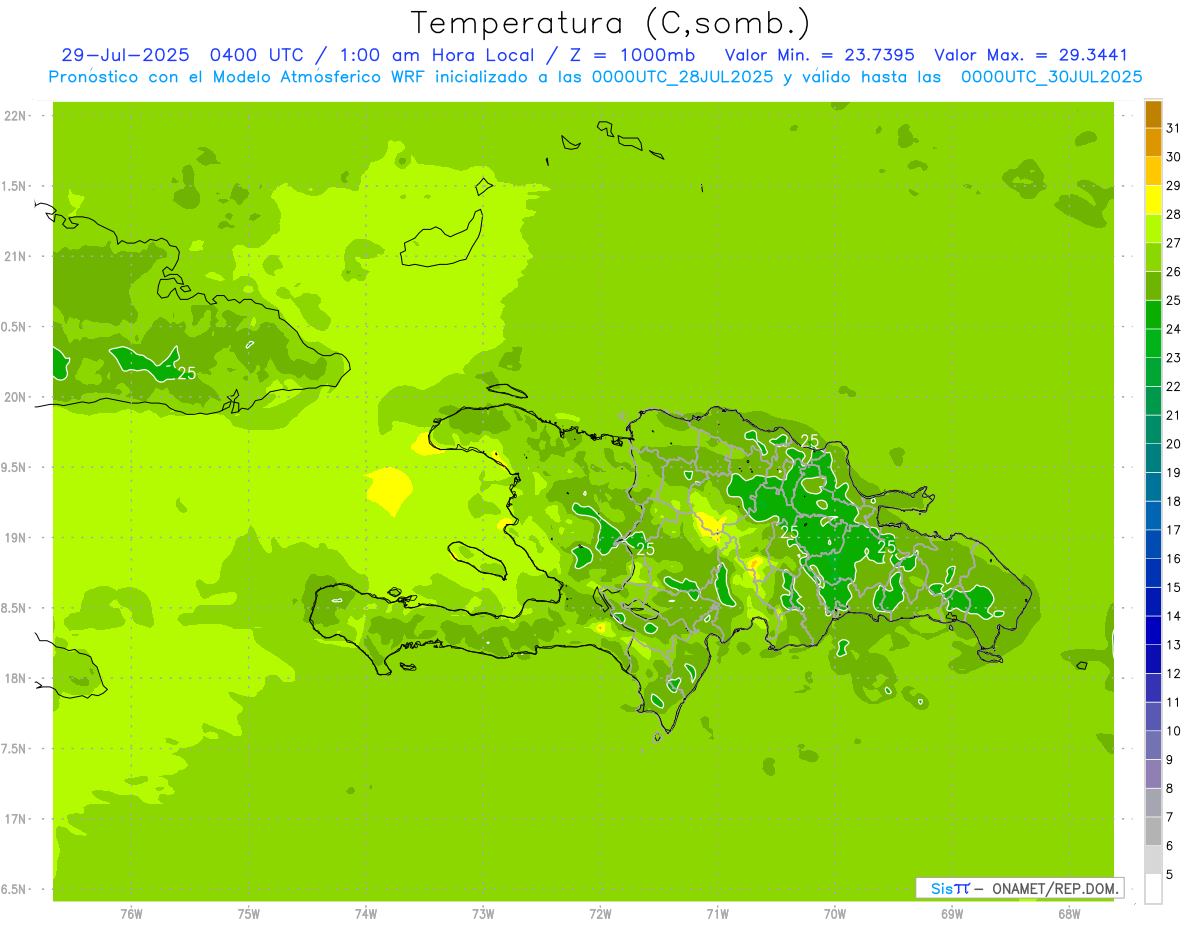
Task: Click the '0400 UTC' time text
Action: point(257,55)
